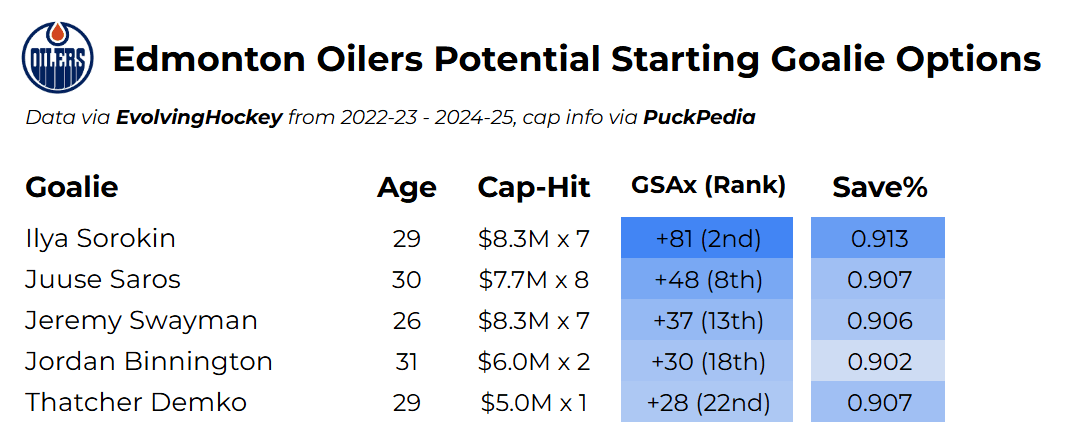The image size is (1072, 439).
Task: Click Binnington's 0.902 save percentage cell
Action: click(878, 361)
